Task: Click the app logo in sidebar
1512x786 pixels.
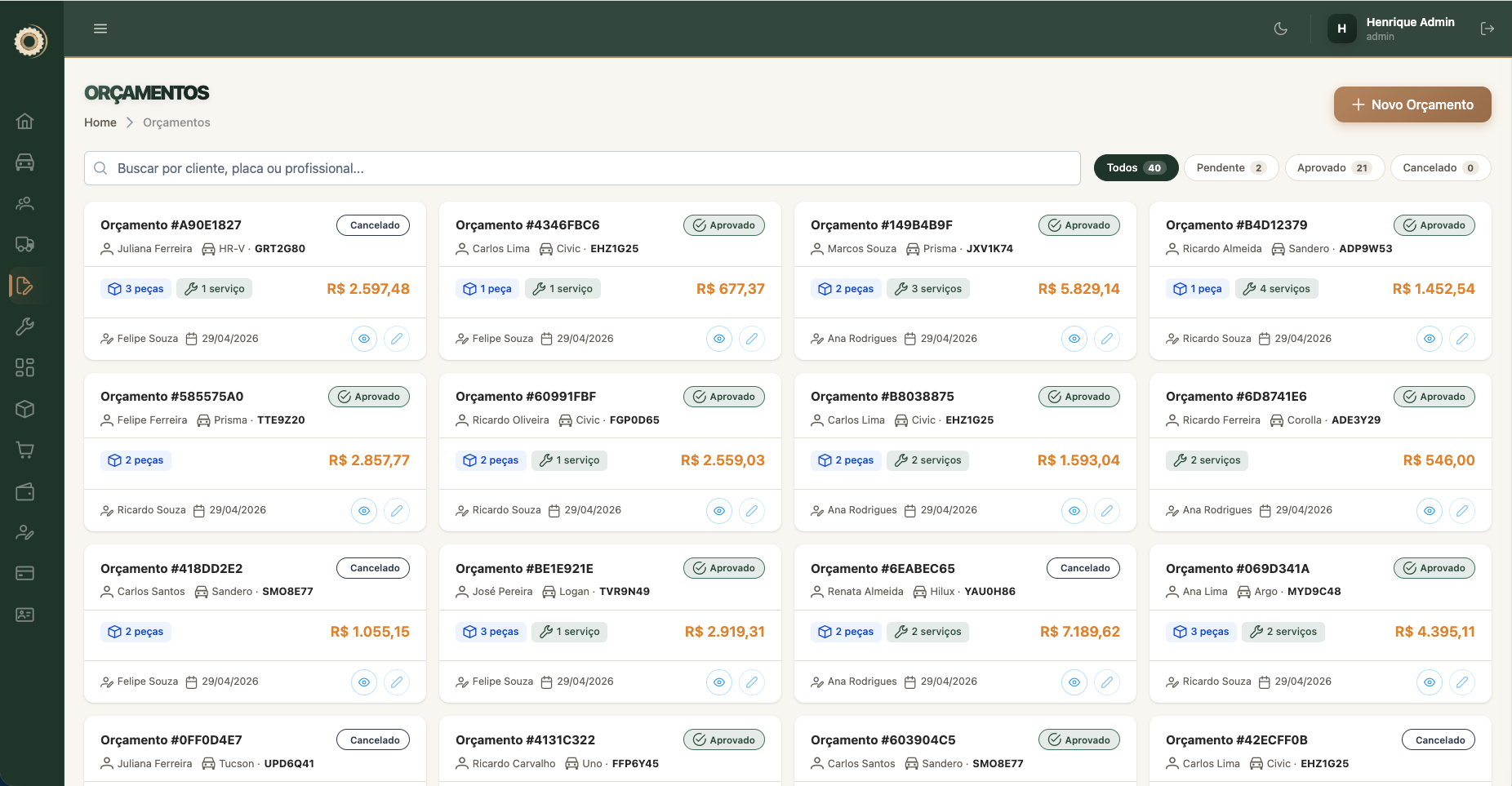Action: [x=30, y=41]
